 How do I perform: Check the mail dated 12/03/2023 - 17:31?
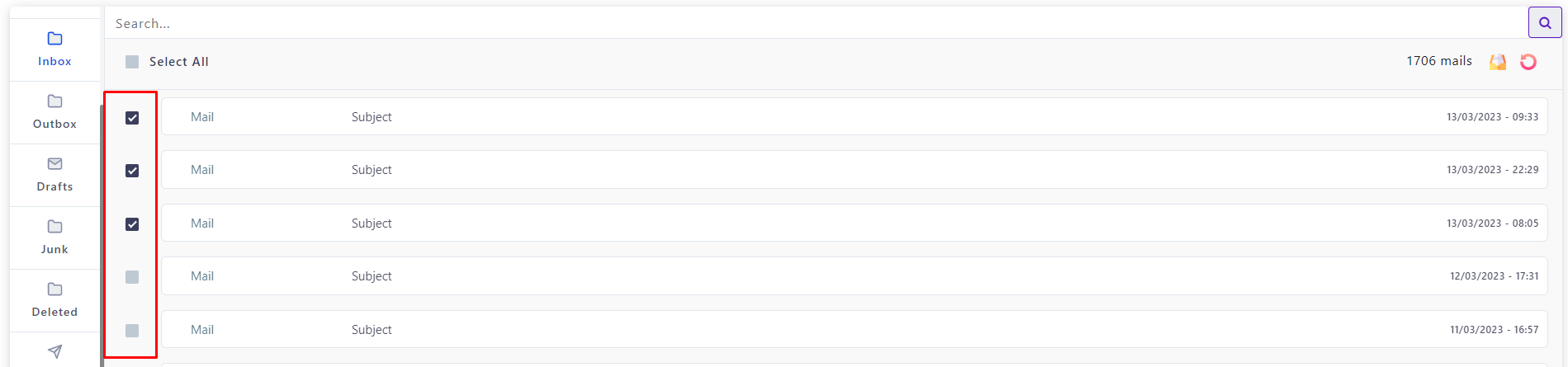(x=132, y=277)
